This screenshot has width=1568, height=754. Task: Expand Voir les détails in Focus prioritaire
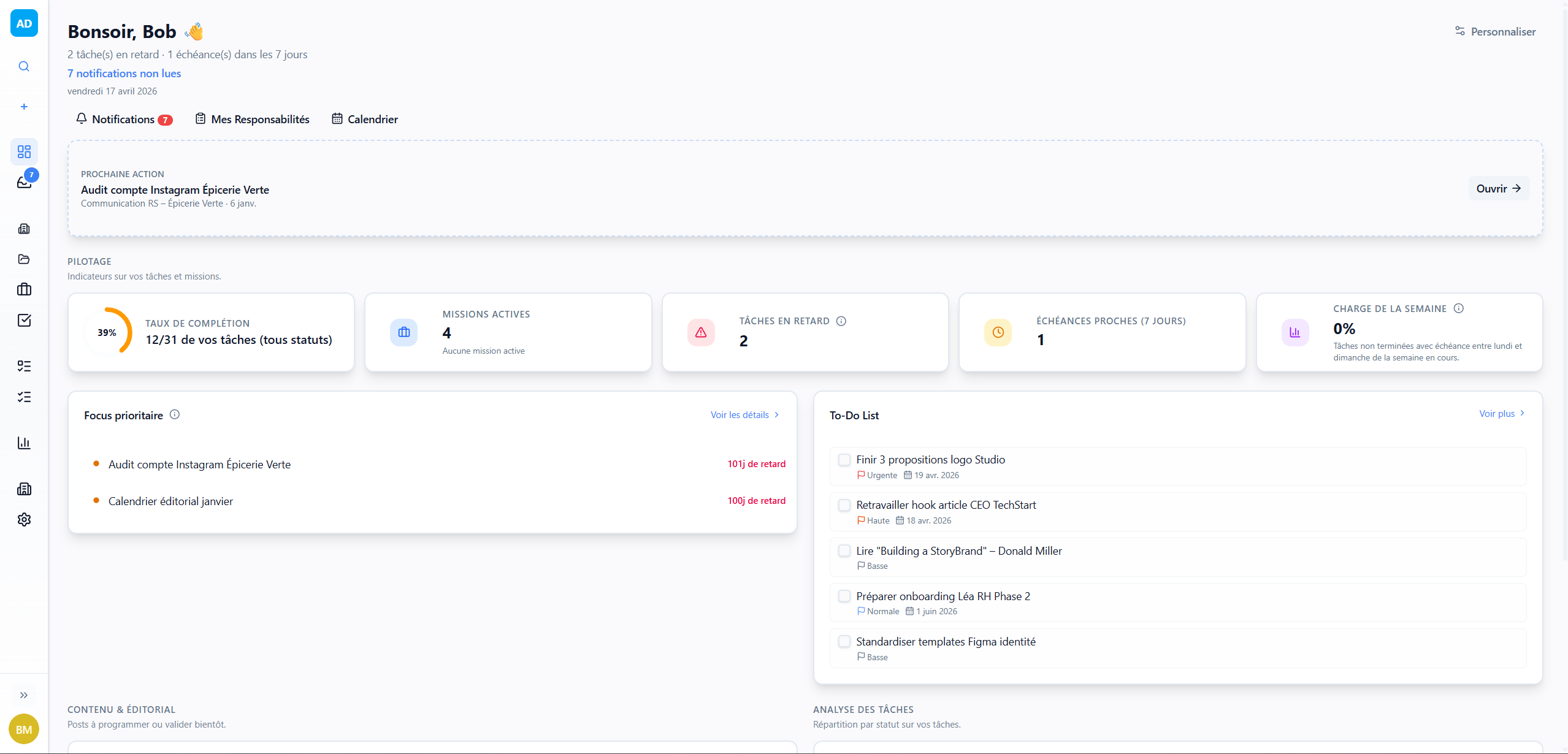[745, 415]
